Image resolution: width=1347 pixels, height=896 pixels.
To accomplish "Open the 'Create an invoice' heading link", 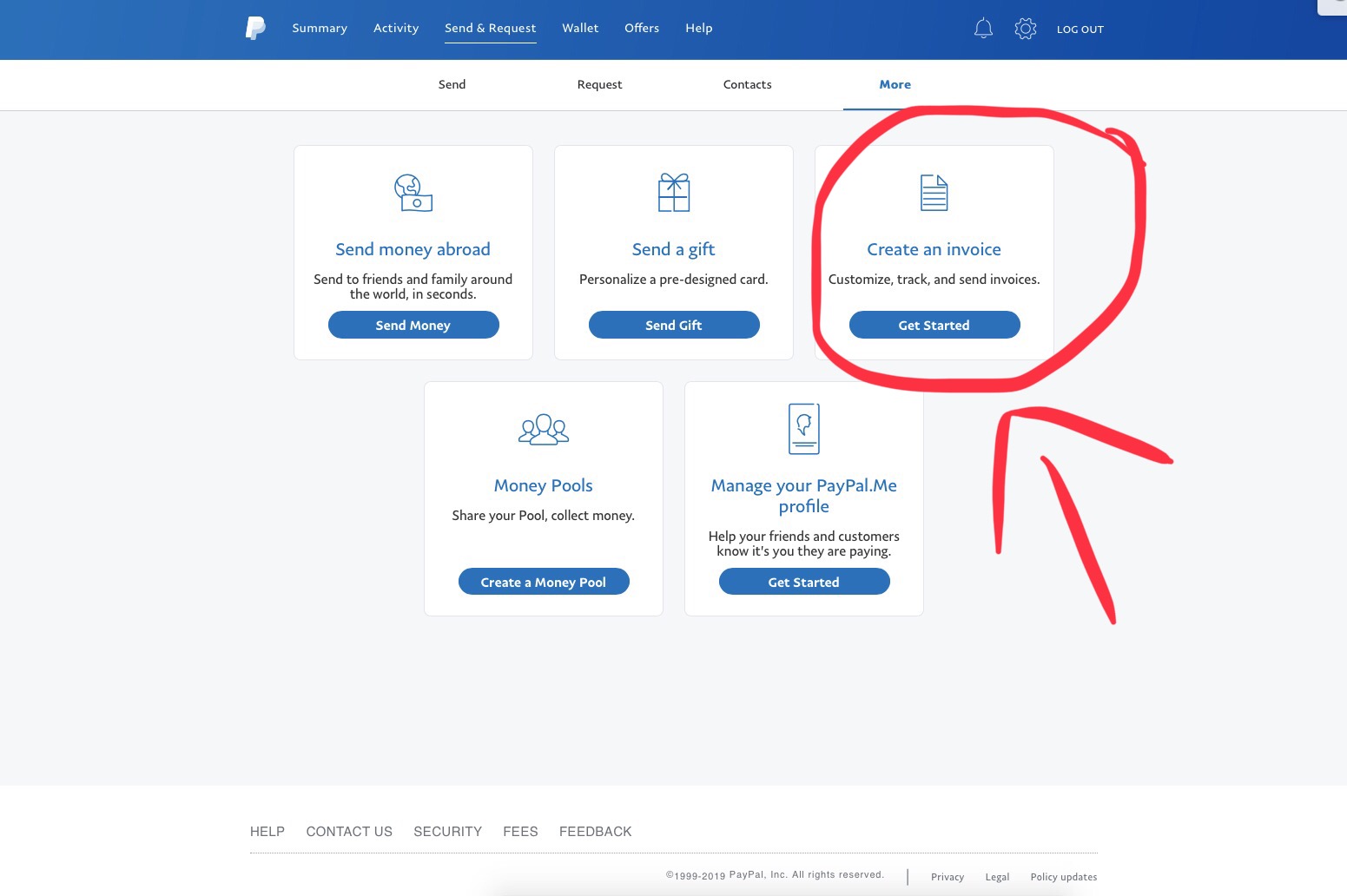I will [934, 249].
